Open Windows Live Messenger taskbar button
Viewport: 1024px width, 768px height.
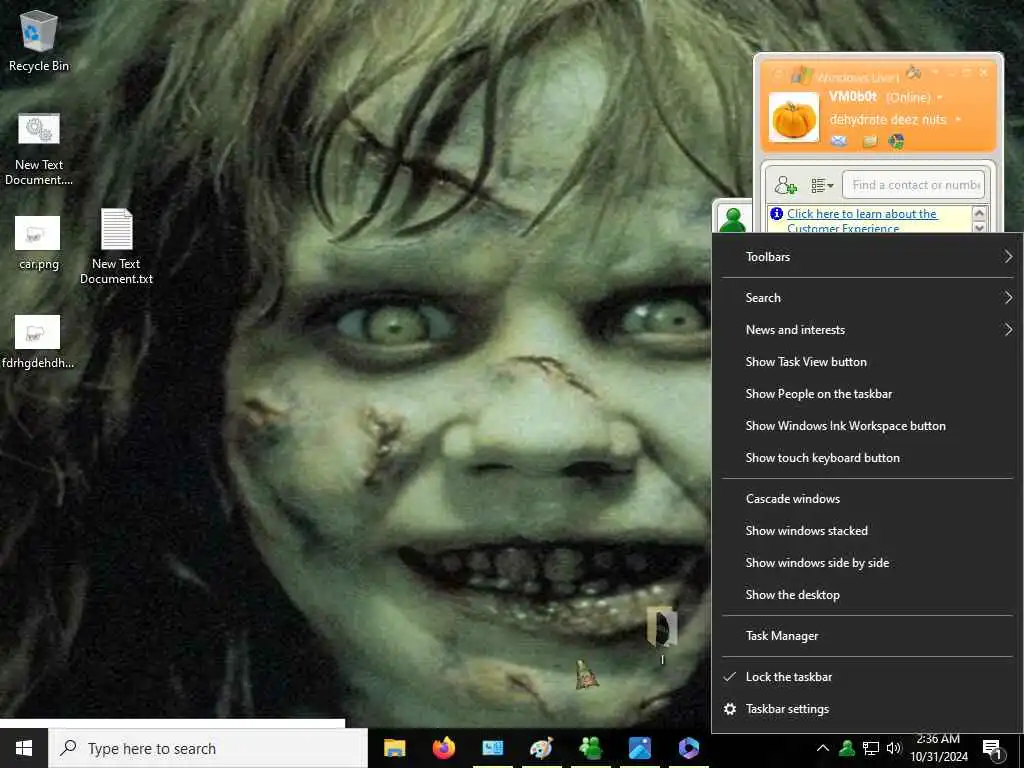590,748
